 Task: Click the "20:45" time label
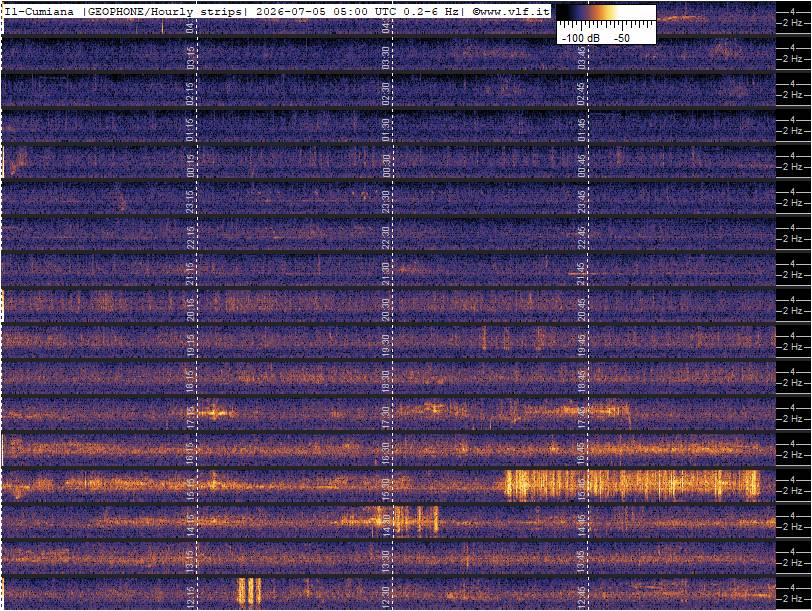tap(582, 310)
